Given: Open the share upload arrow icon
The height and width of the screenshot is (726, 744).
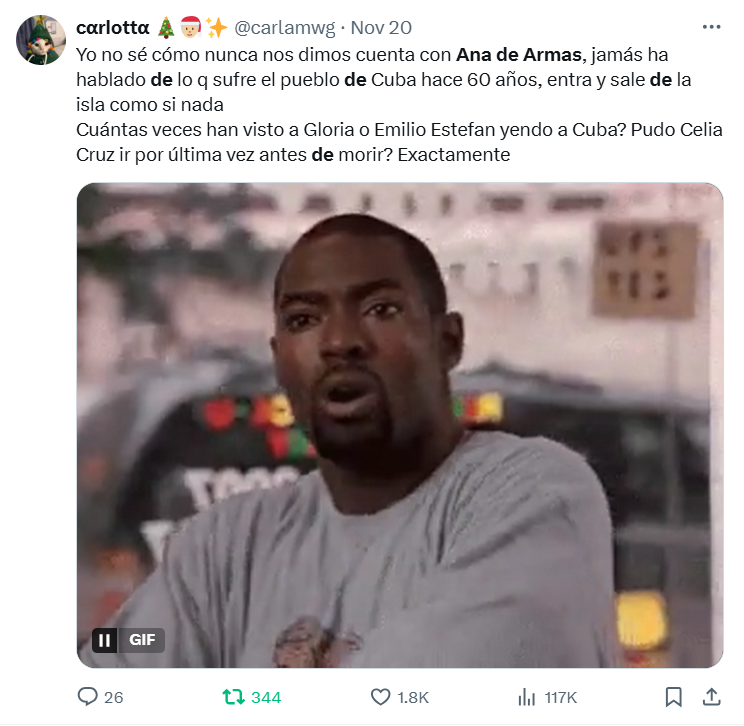Looking at the screenshot, I should (x=711, y=697).
